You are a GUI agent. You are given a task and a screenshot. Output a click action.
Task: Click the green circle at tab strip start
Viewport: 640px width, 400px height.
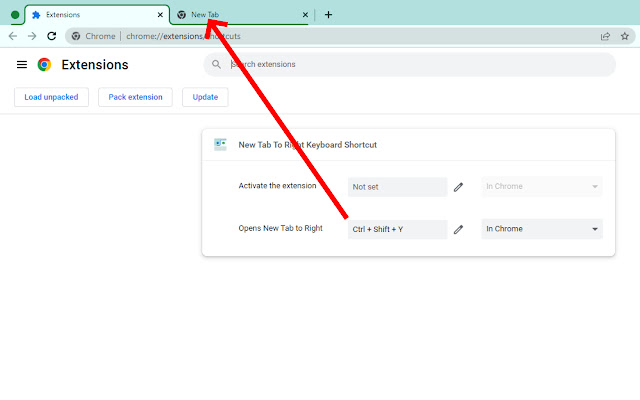pyautogui.click(x=15, y=15)
